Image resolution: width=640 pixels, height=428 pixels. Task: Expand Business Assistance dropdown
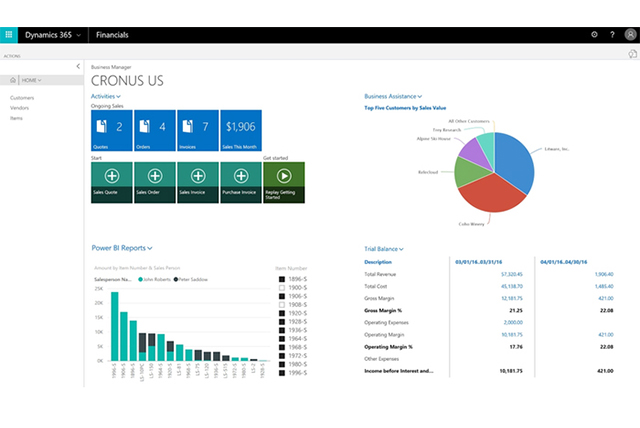(393, 96)
